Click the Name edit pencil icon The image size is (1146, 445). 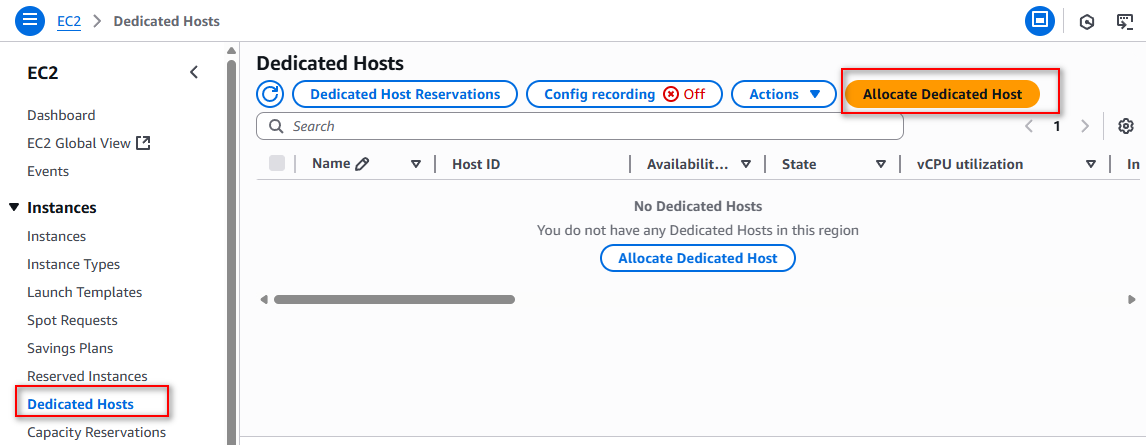[362, 164]
